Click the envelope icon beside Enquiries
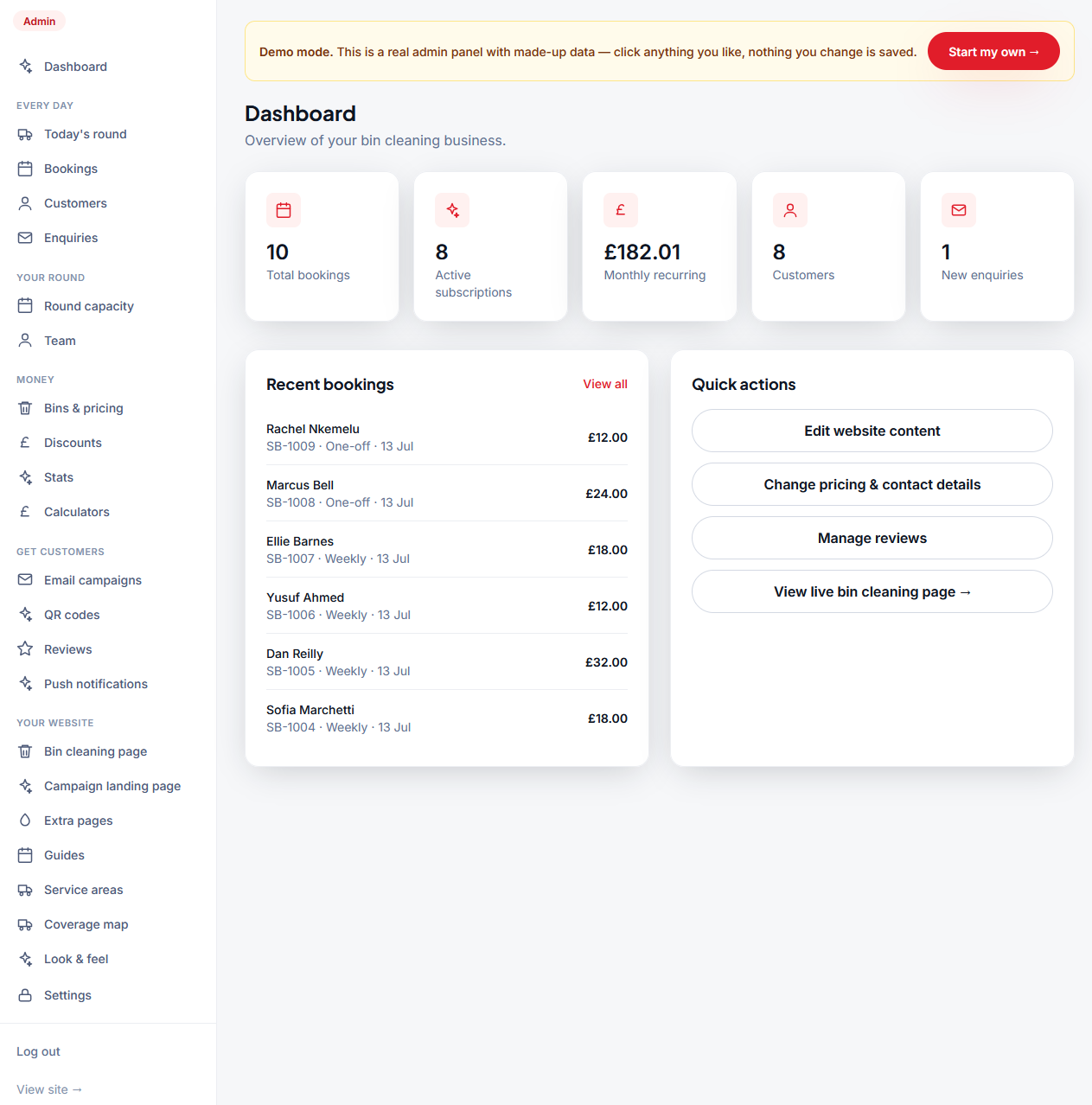This screenshot has width=1092, height=1105. point(25,238)
